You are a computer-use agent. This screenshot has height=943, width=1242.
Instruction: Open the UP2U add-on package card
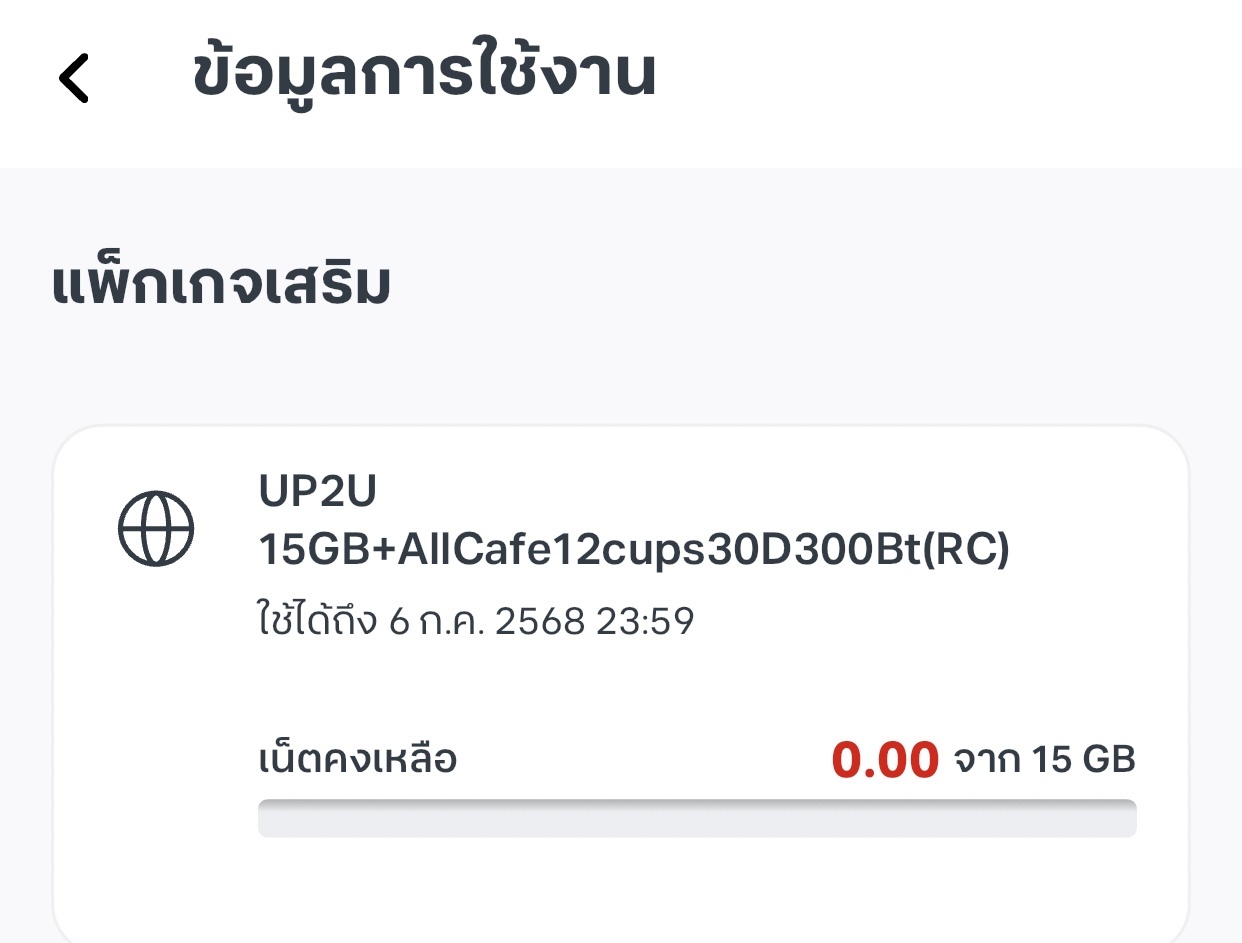click(x=620, y=684)
